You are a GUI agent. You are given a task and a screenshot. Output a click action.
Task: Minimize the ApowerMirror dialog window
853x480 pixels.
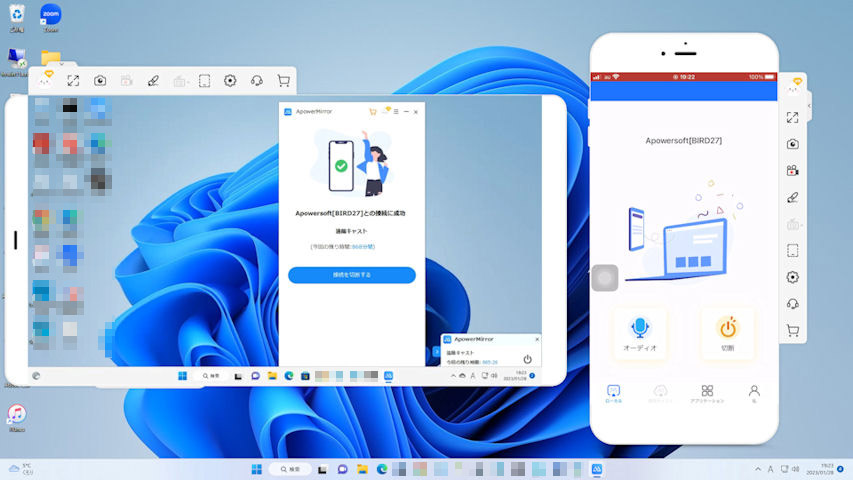point(406,112)
